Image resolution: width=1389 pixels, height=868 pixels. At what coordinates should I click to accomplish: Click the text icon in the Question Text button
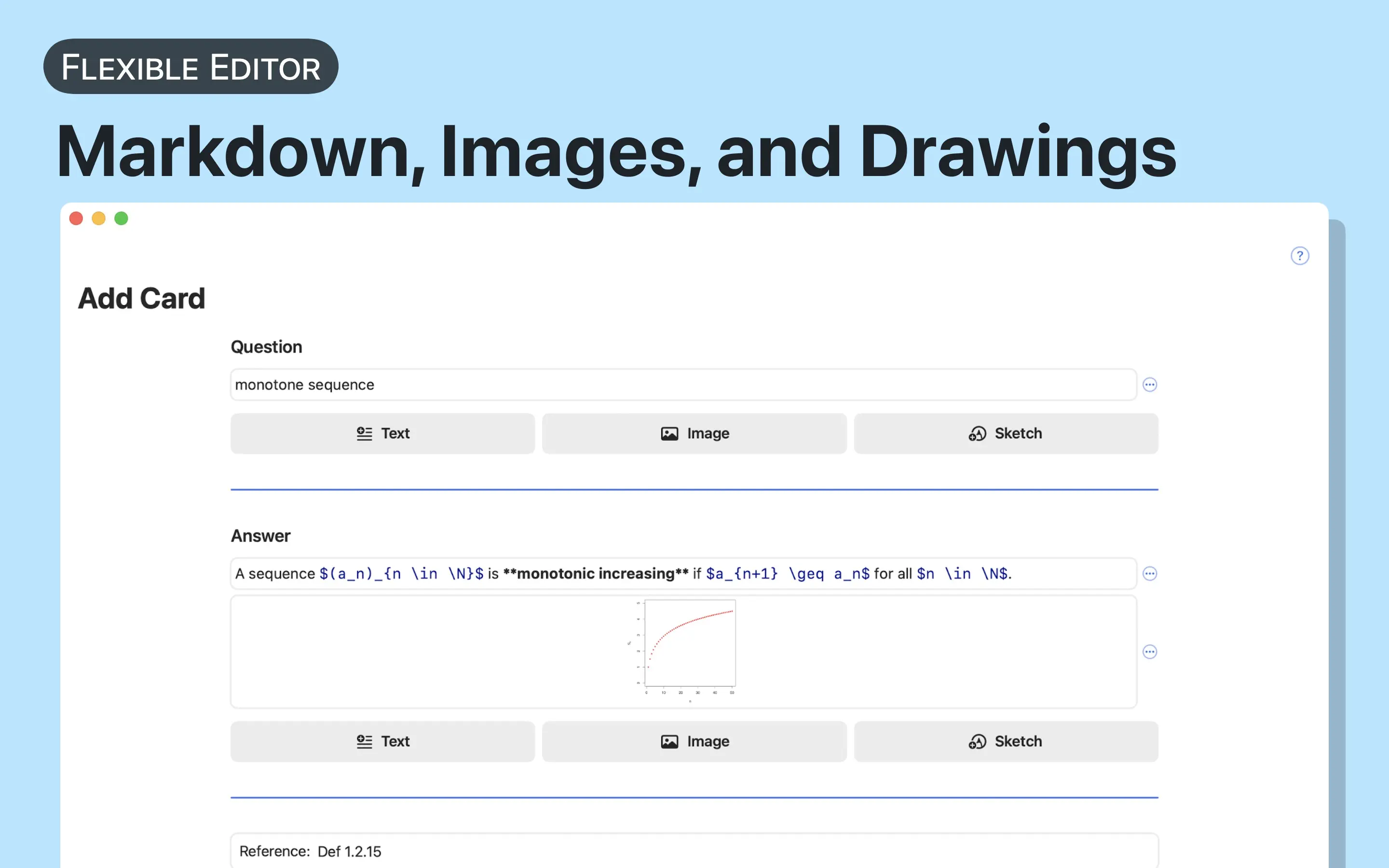[364, 434]
